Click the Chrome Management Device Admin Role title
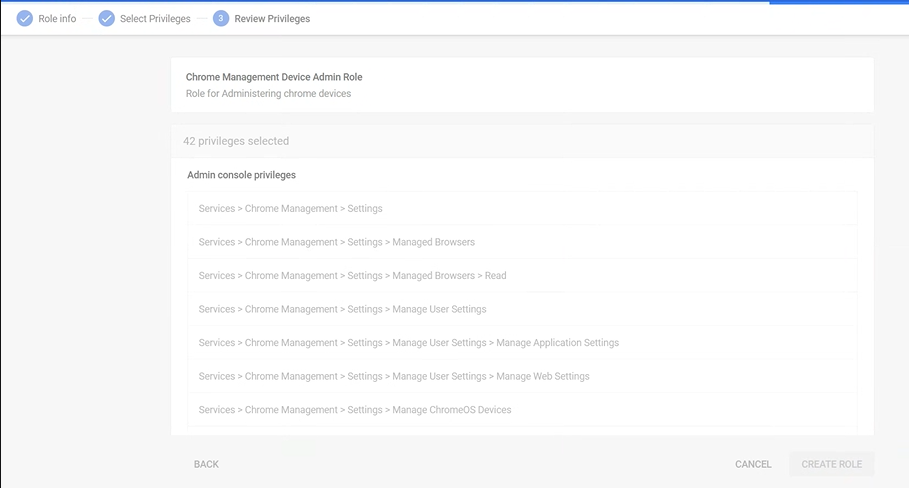Screen dimensions: 909x488 [x=274, y=77]
